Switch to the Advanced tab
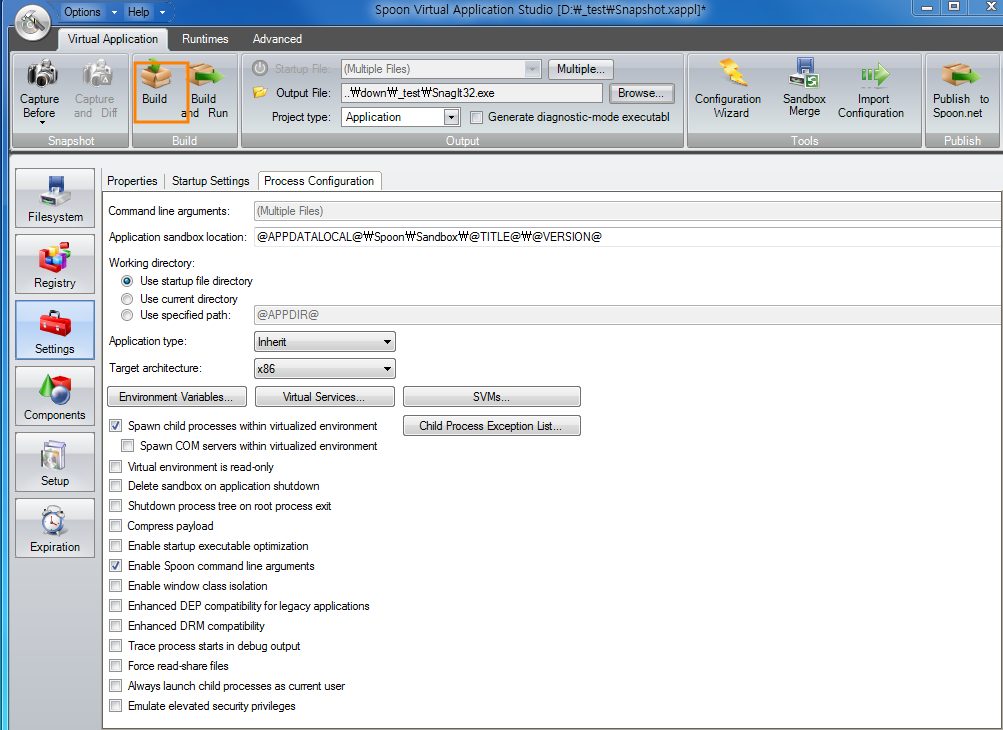 [x=277, y=39]
